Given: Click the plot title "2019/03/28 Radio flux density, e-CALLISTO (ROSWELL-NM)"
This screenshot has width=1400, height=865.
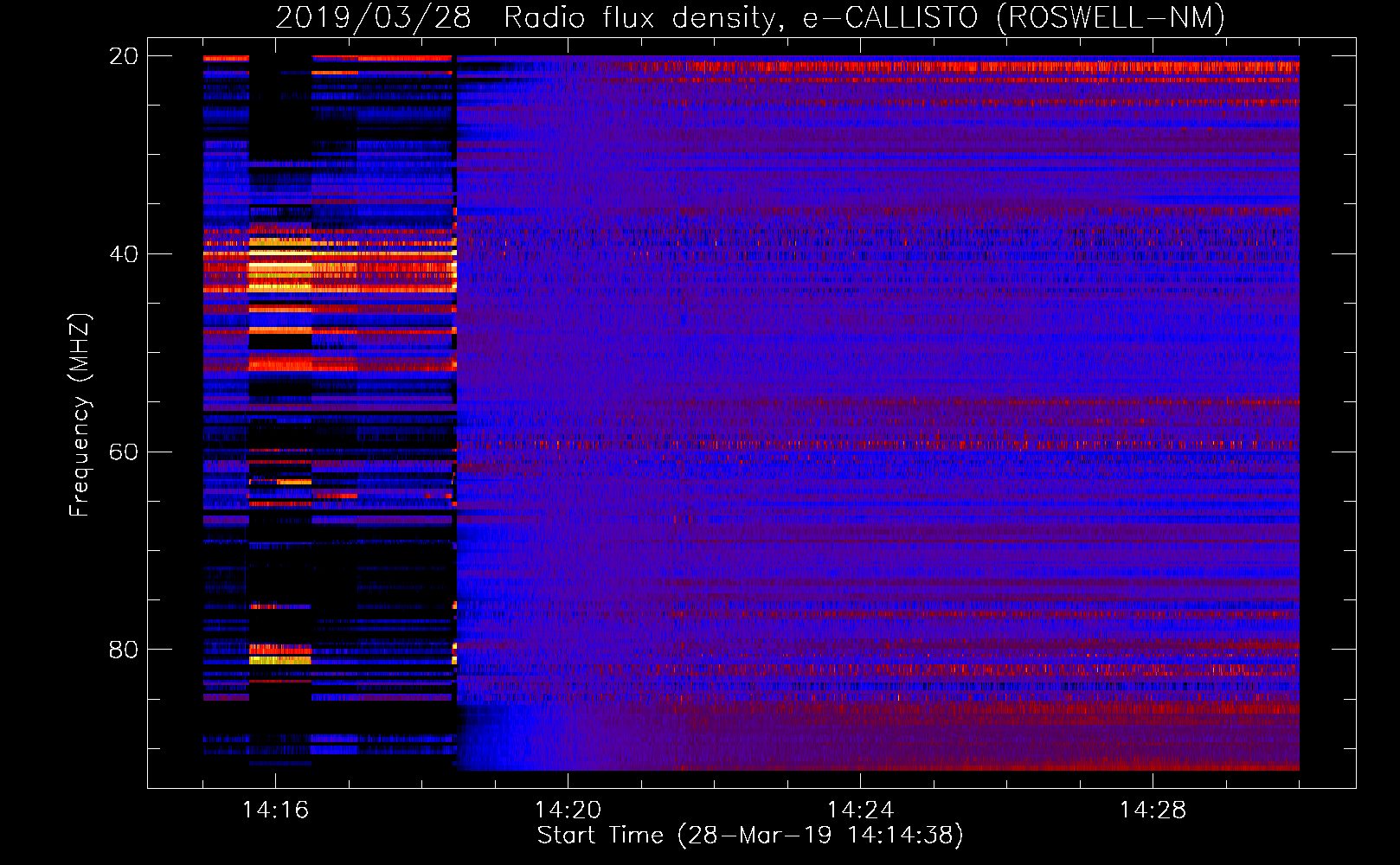Looking at the screenshot, I should tap(750, 17).
